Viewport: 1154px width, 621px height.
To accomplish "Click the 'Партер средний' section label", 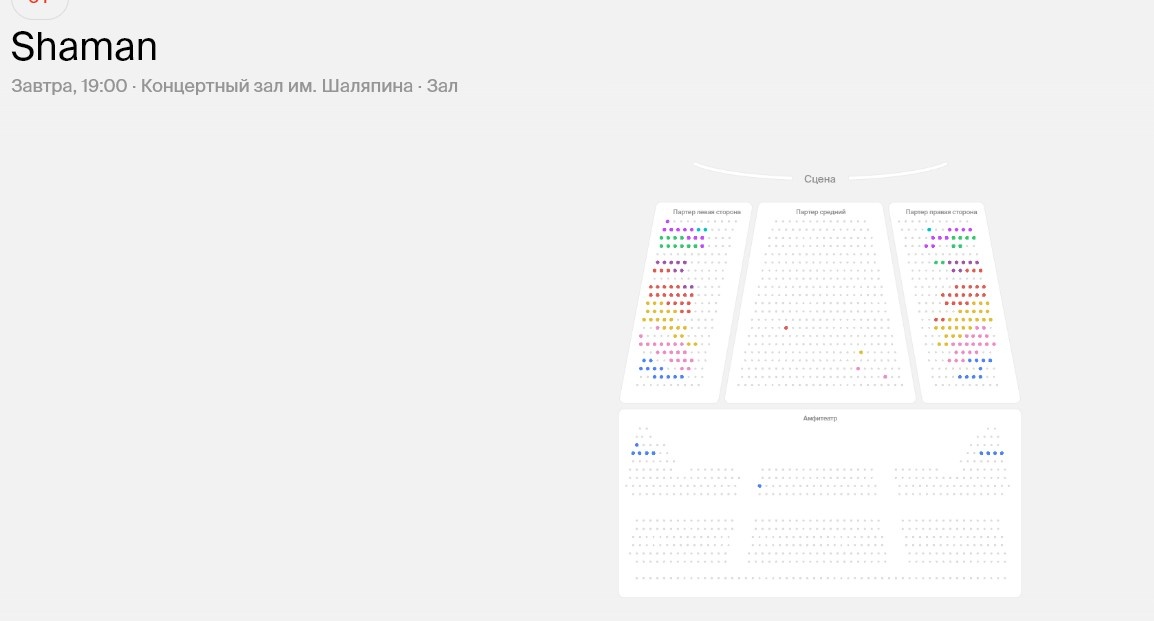I will tap(821, 212).
